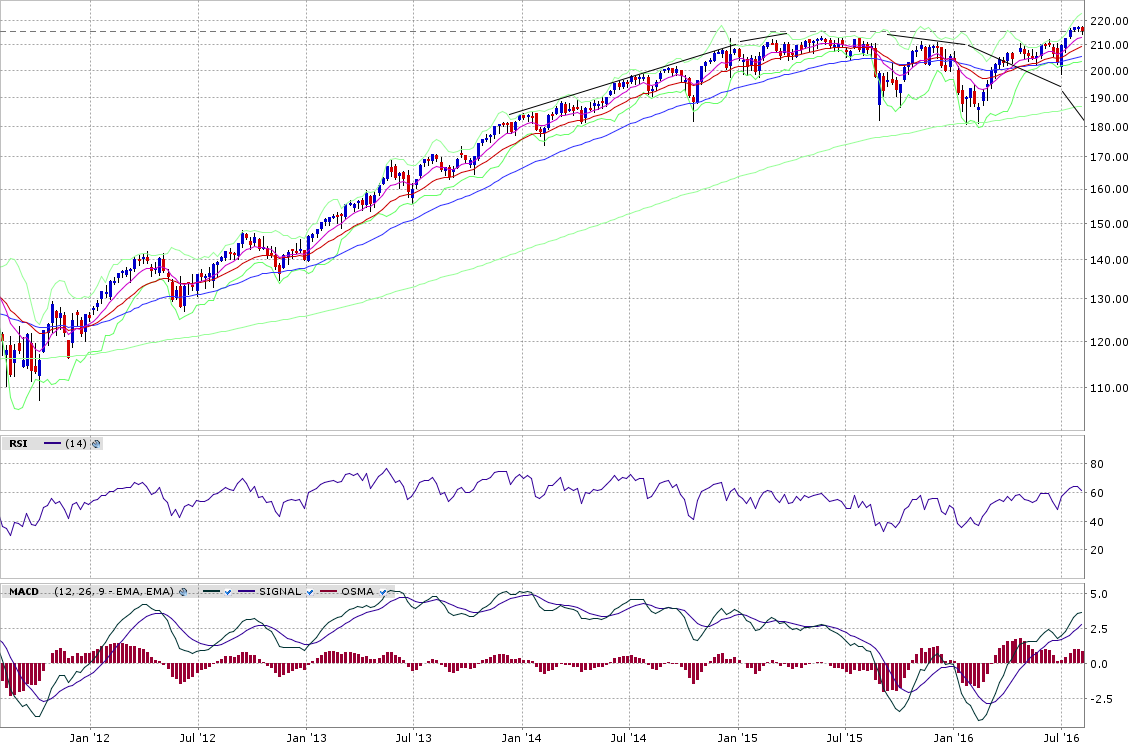
Task: Click the dark green MACD line swatch
Action: coord(212,591)
